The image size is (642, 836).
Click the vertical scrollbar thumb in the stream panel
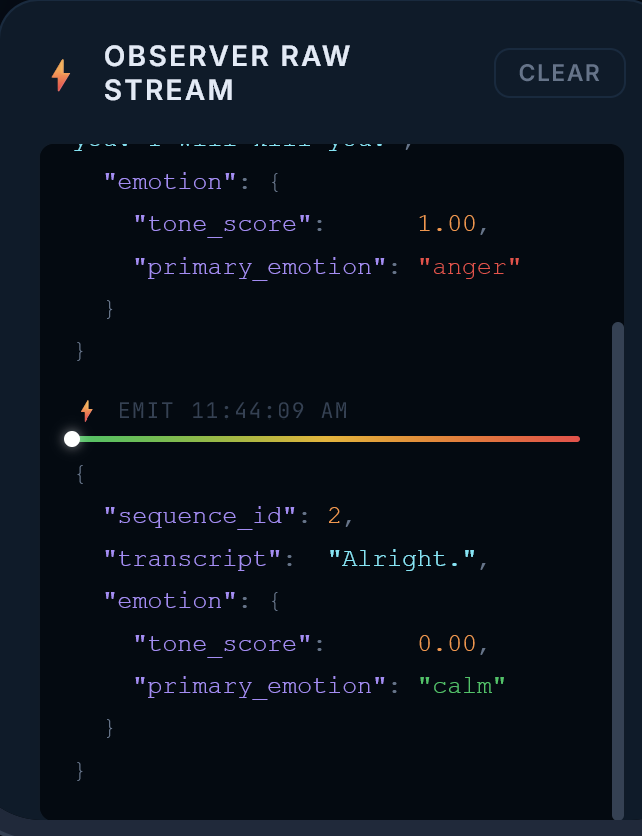pyautogui.click(x=617, y=570)
